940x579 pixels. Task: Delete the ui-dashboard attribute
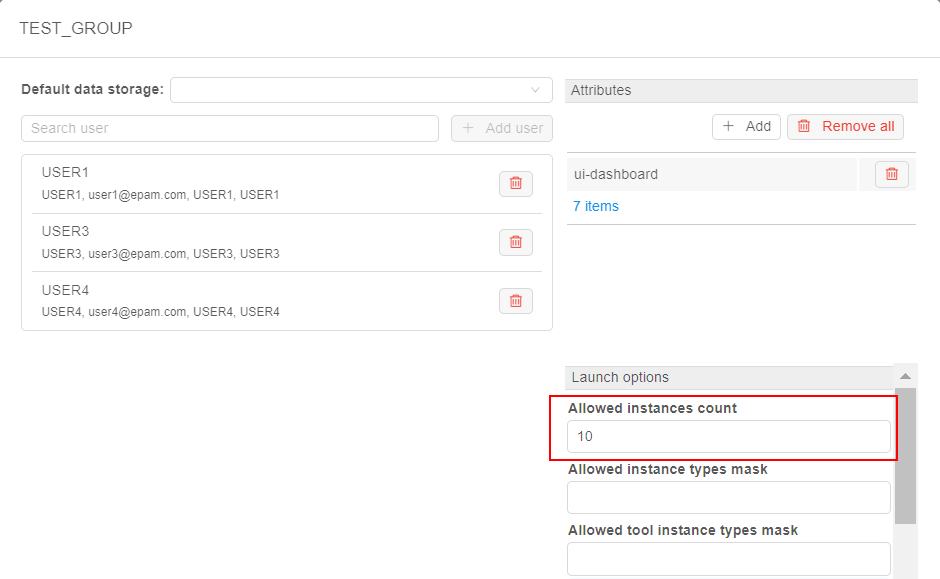click(x=891, y=174)
